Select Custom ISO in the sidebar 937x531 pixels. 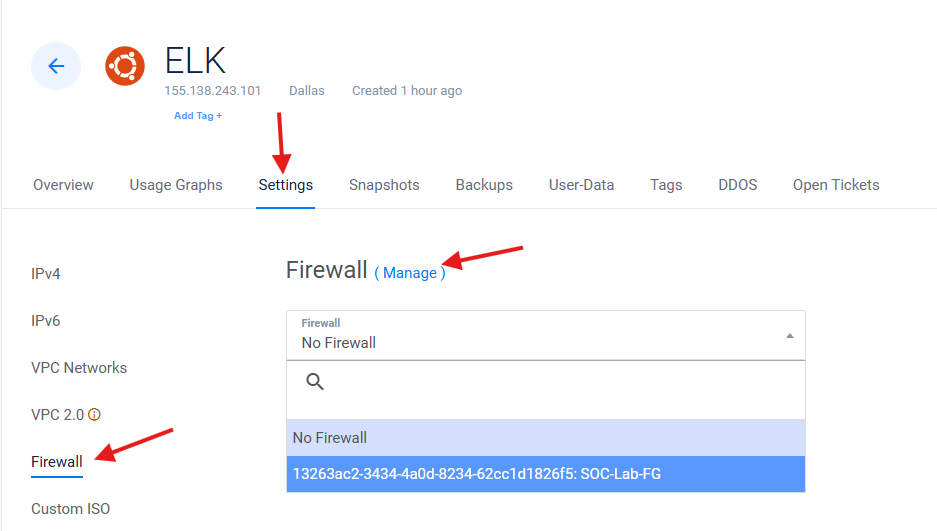pyautogui.click(x=70, y=509)
